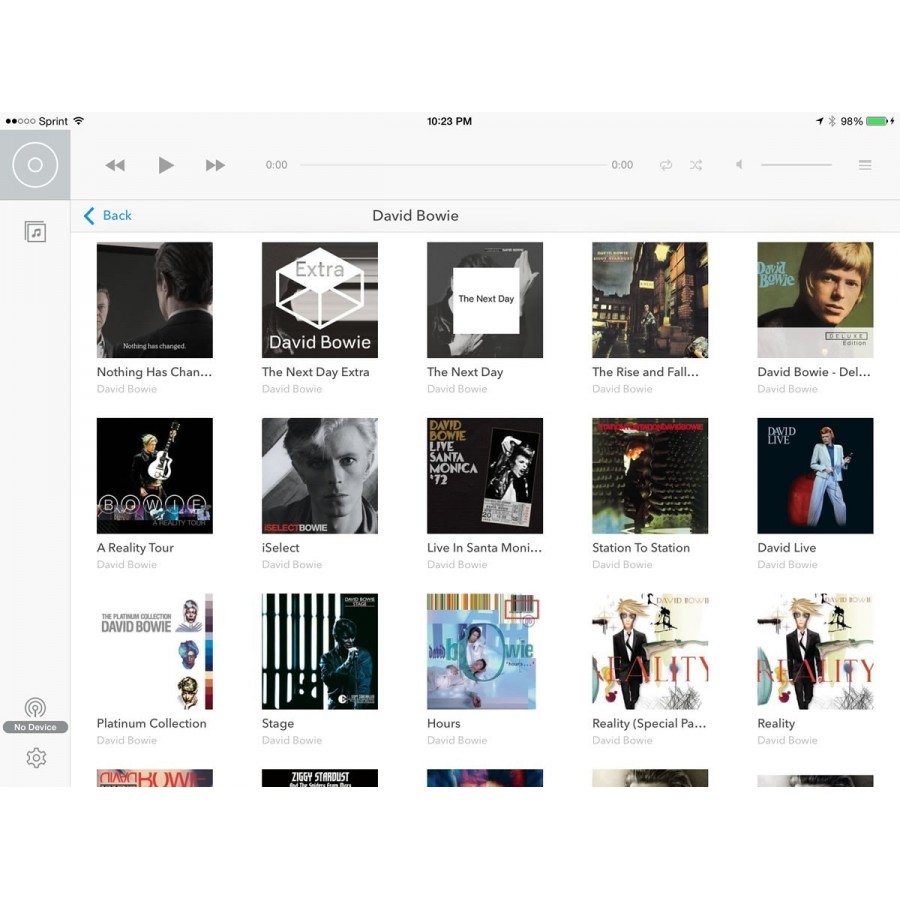
Task: Open the playback queue menu icon
Action: point(865,165)
